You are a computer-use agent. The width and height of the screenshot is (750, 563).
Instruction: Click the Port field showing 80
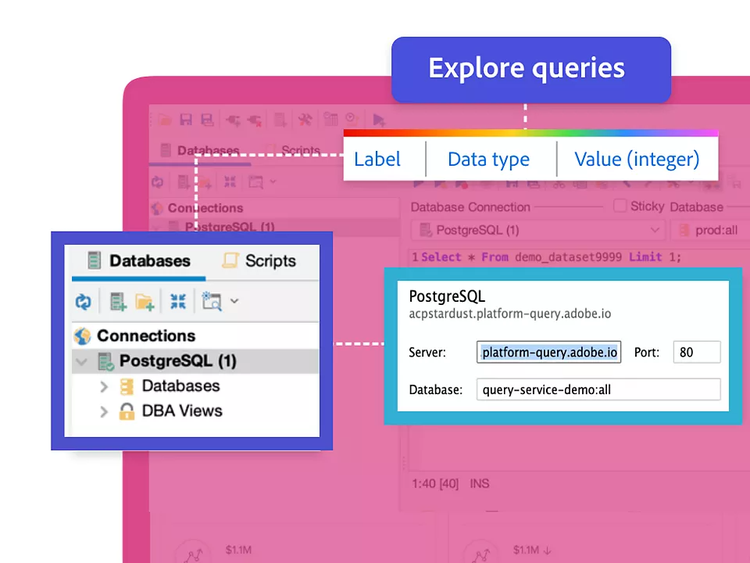[x=696, y=352]
